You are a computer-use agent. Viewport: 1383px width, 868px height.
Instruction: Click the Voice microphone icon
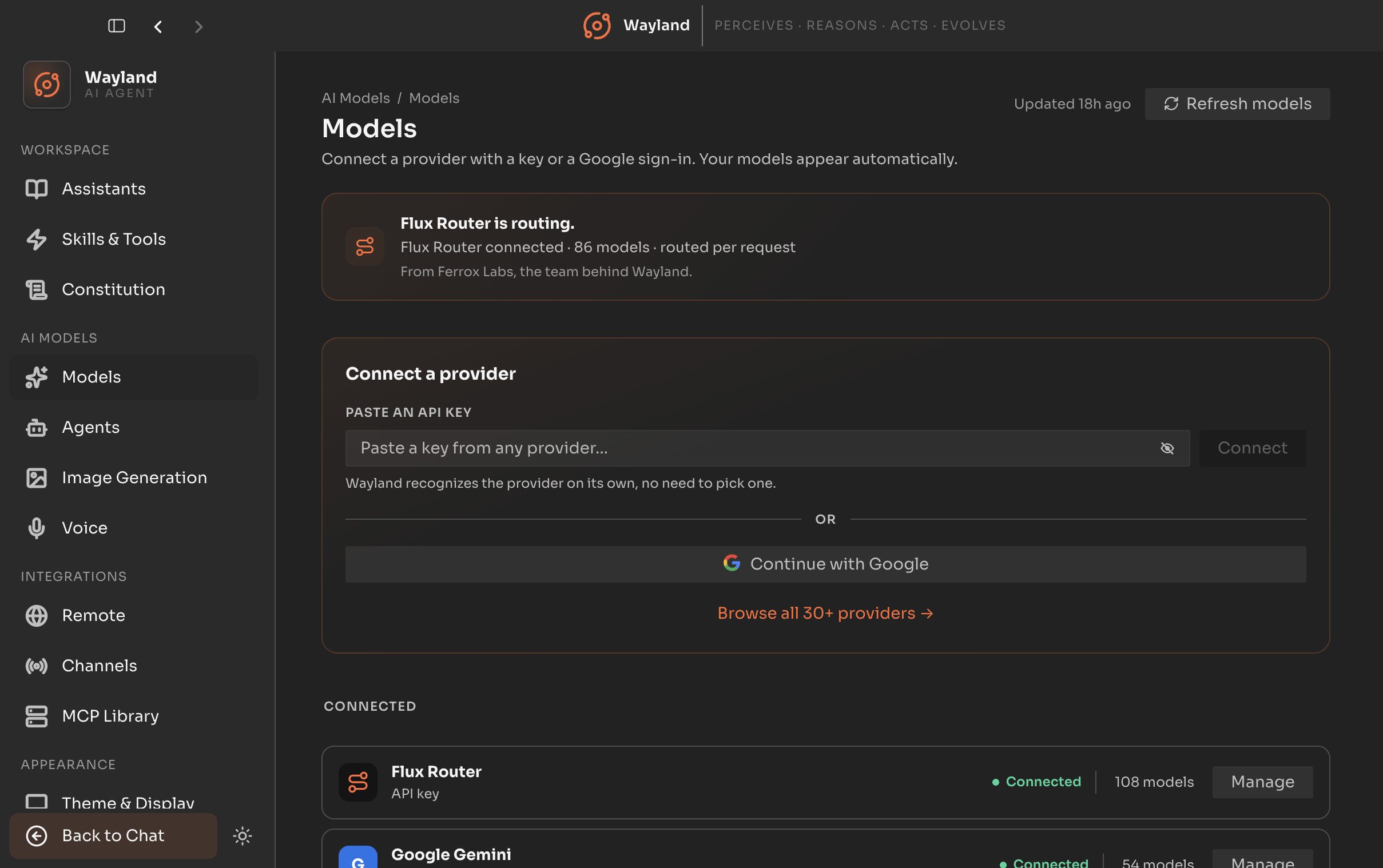[x=36, y=528]
